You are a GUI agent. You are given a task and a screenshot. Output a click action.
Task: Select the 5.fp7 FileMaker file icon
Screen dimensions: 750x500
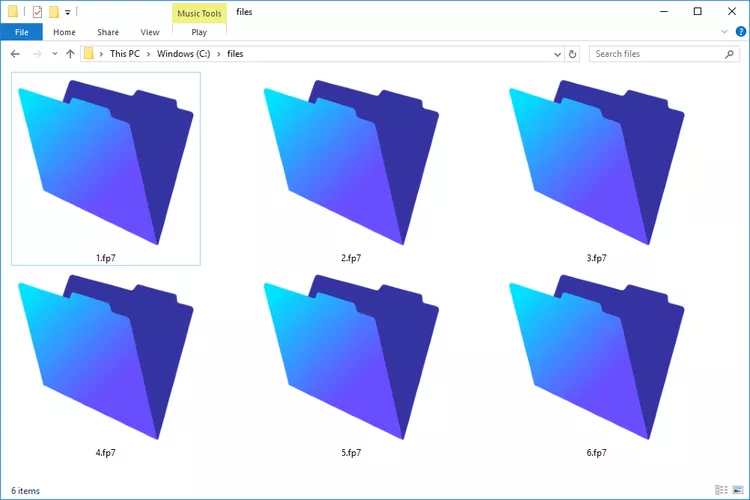(351, 357)
